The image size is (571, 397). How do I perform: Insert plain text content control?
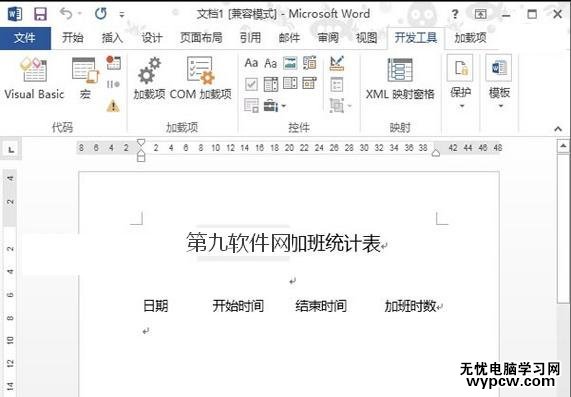coord(271,63)
